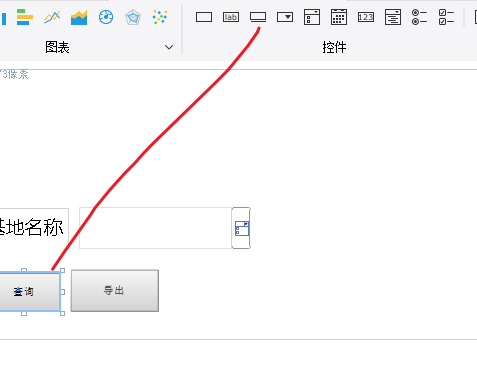The image size is (477, 372).
Task: Choose the text box widget icon
Action: click(204, 17)
